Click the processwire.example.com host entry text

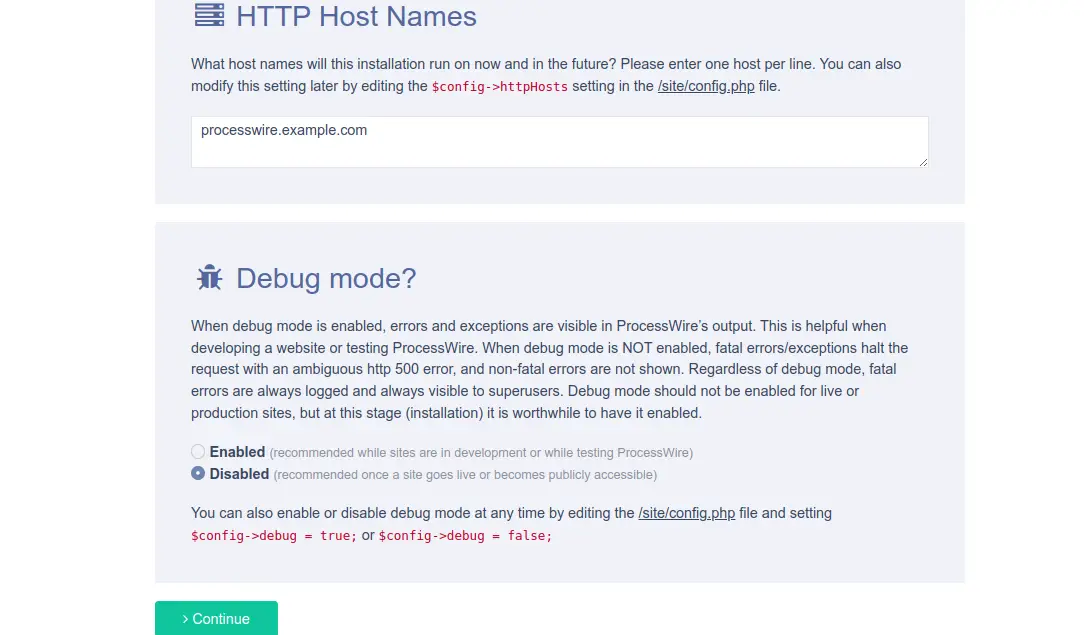tap(284, 130)
